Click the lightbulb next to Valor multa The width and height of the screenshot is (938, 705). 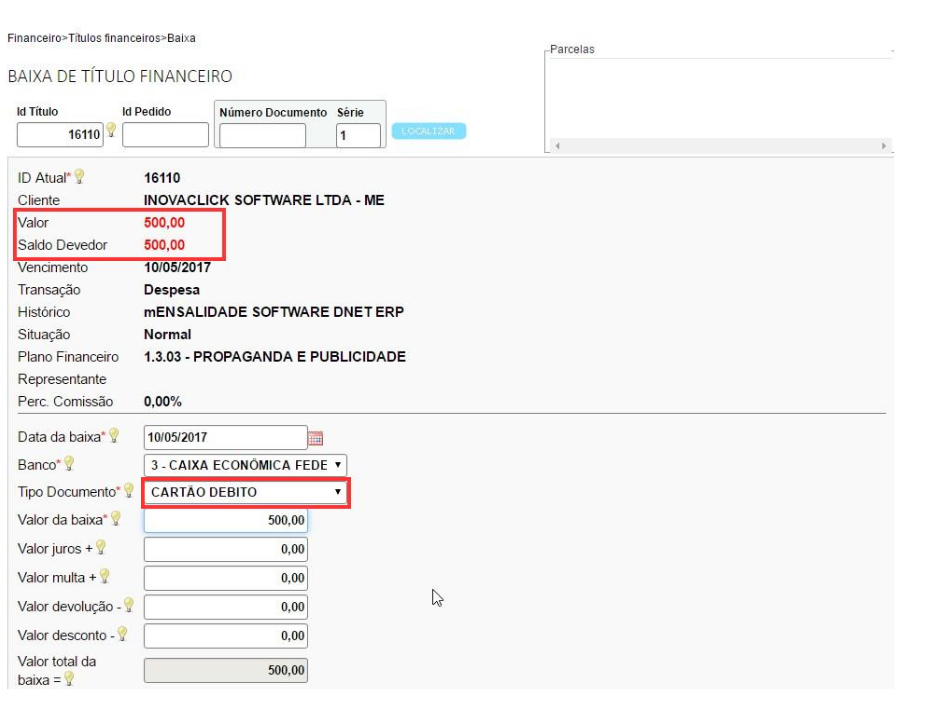coord(104,576)
